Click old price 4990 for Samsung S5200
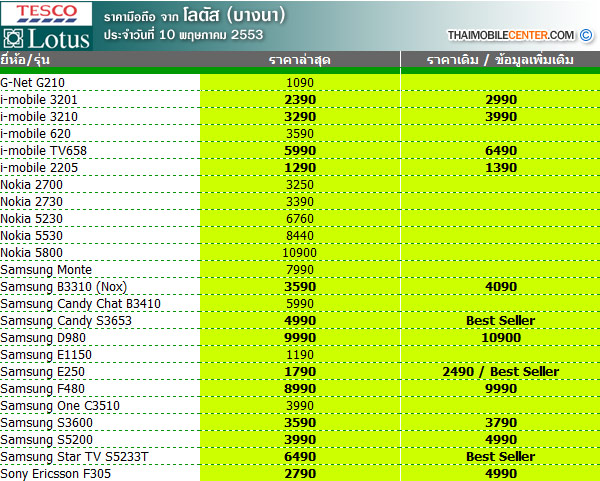600x481 pixels. pyautogui.click(x=501, y=440)
